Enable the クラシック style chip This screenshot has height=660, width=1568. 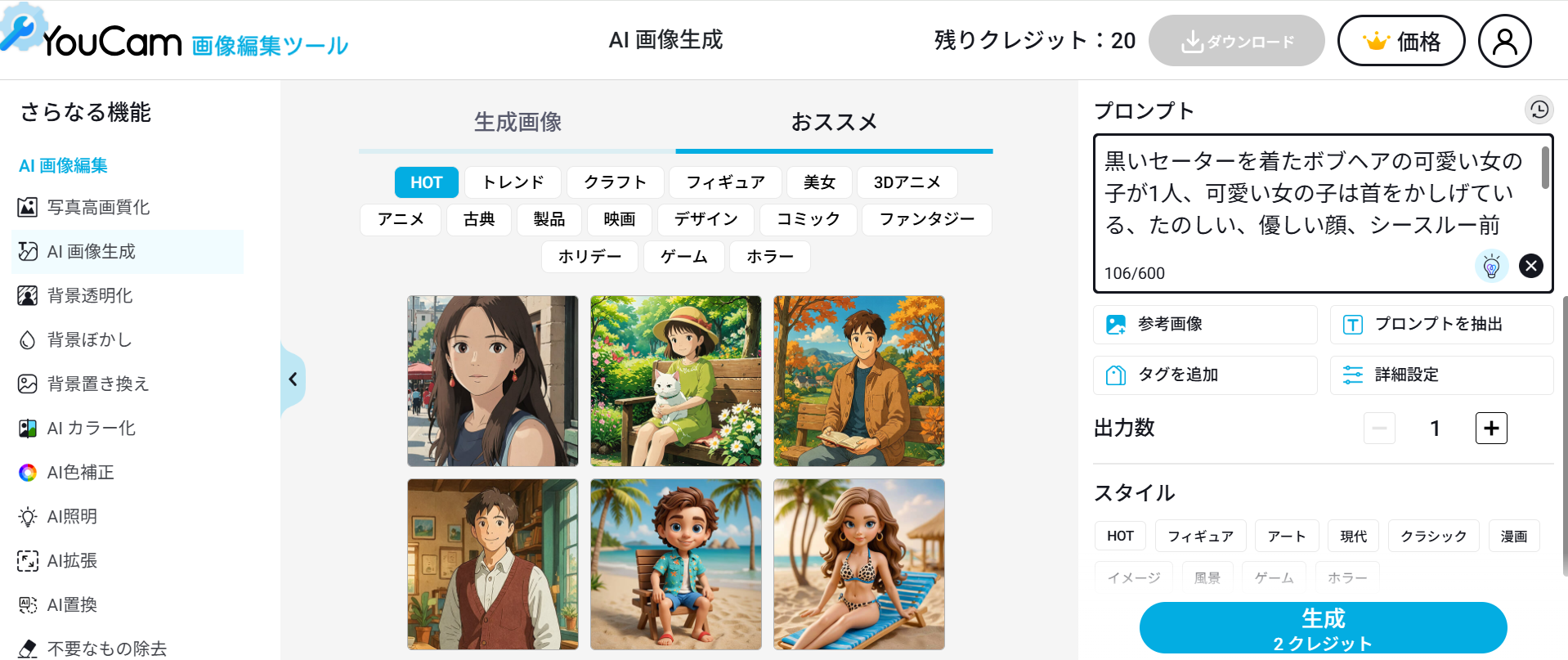coord(1433,537)
